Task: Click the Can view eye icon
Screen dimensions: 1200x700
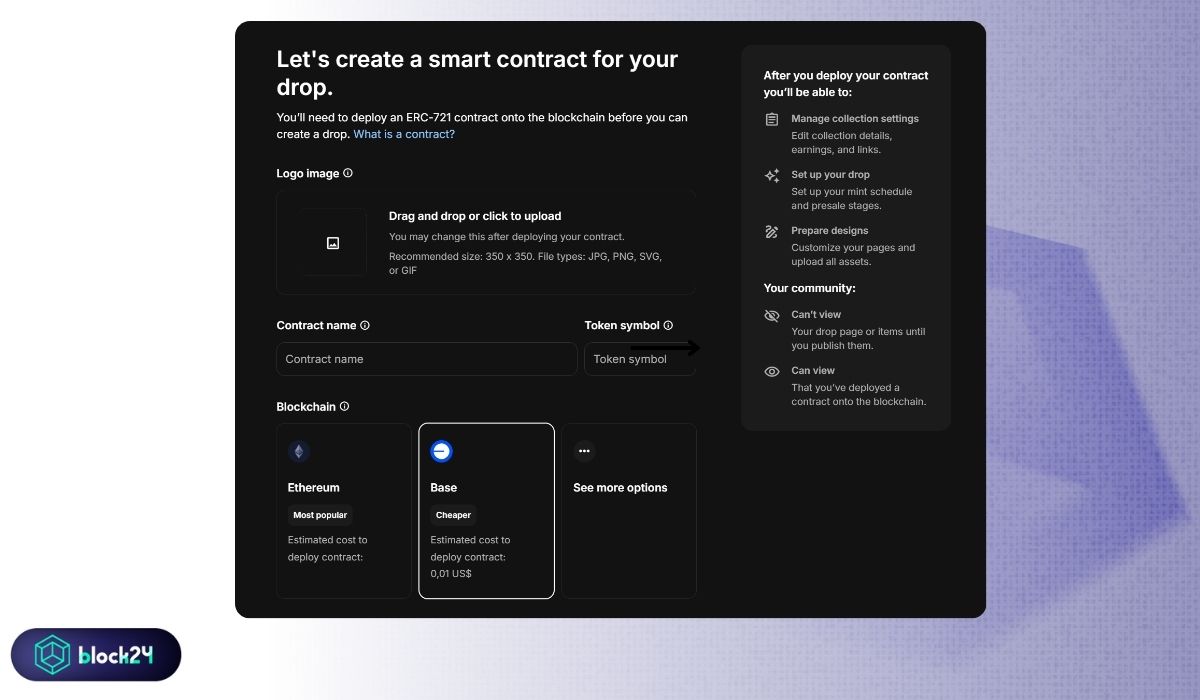Action: coord(772,371)
